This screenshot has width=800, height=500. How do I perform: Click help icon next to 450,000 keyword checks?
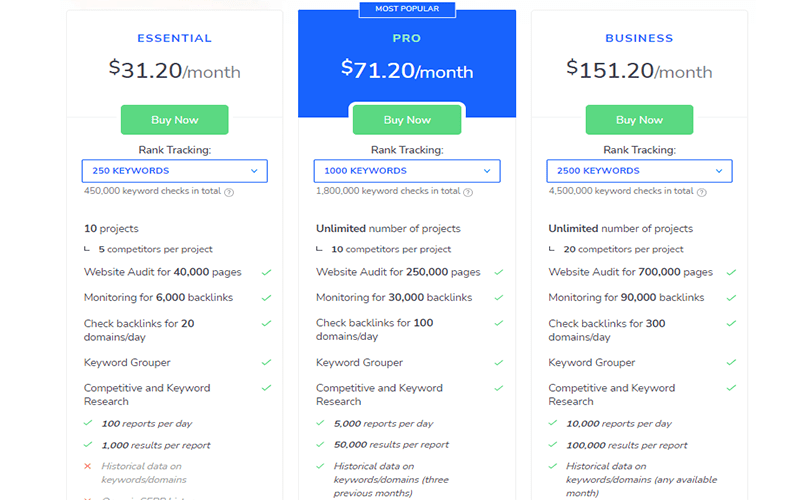click(x=229, y=192)
